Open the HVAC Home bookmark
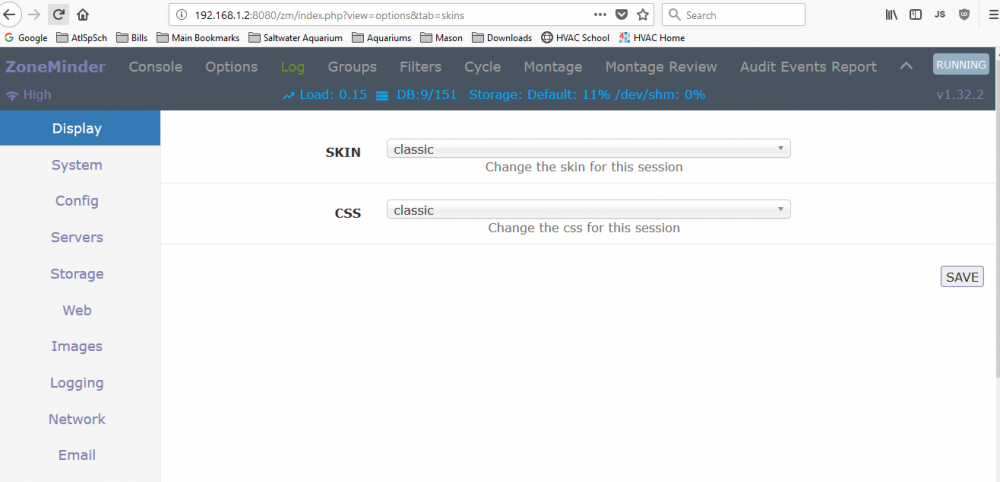The height and width of the screenshot is (482, 1000). (x=652, y=38)
